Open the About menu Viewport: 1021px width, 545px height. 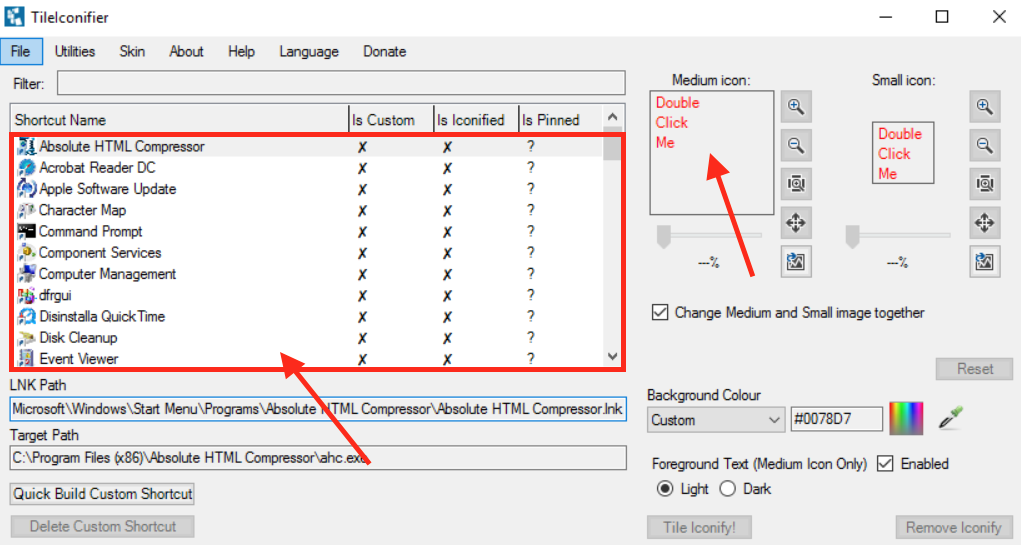click(186, 51)
